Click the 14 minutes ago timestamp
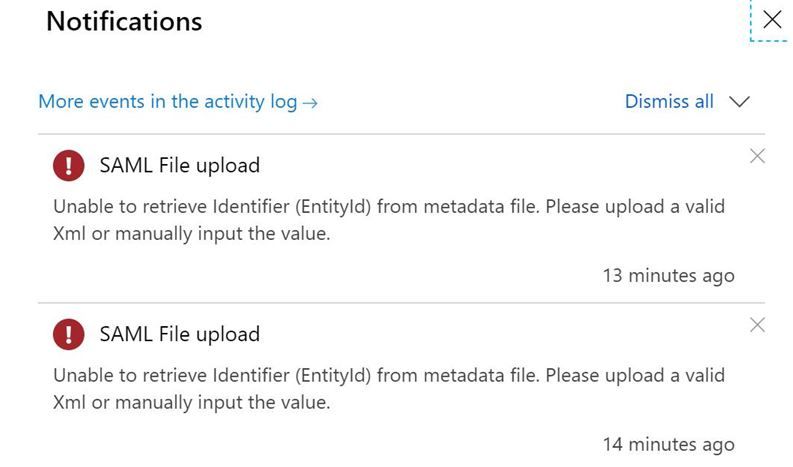Screen dimensions: 793x467 (669, 445)
